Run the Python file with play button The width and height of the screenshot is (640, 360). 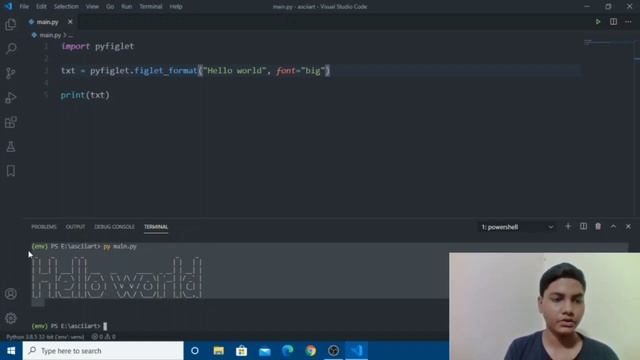coord(598,22)
